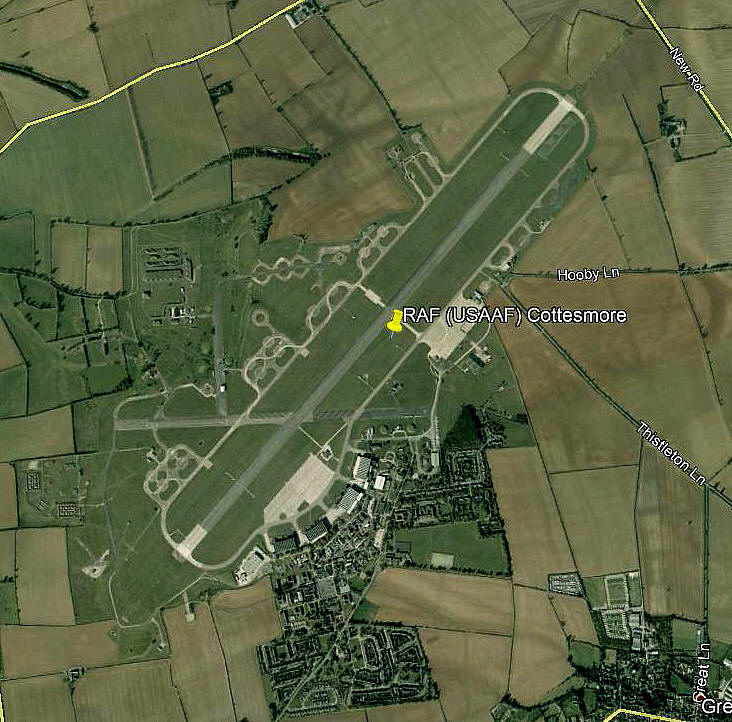Select the fenced storage compound northwest of runway
Screen dimensions: 732x722
[x=167, y=264]
